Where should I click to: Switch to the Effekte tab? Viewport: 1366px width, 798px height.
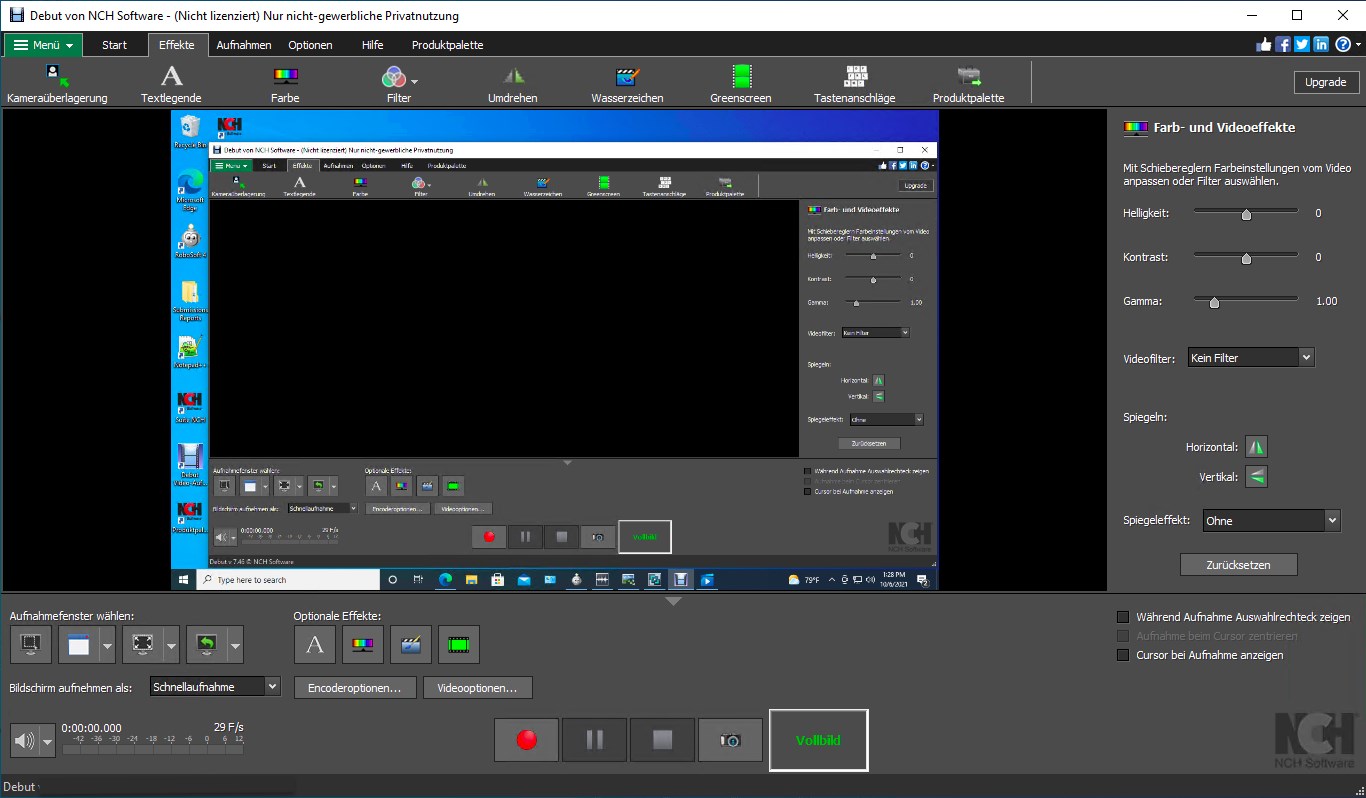tap(177, 45)
